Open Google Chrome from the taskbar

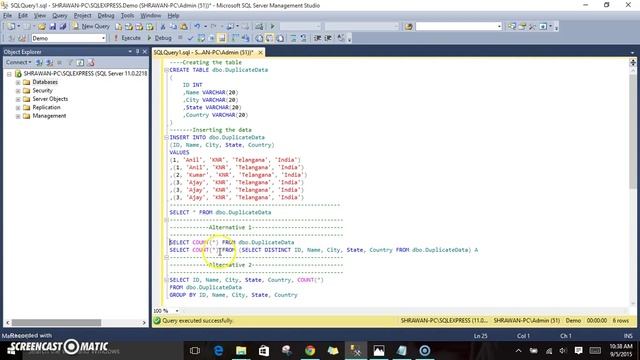(310, 351)
